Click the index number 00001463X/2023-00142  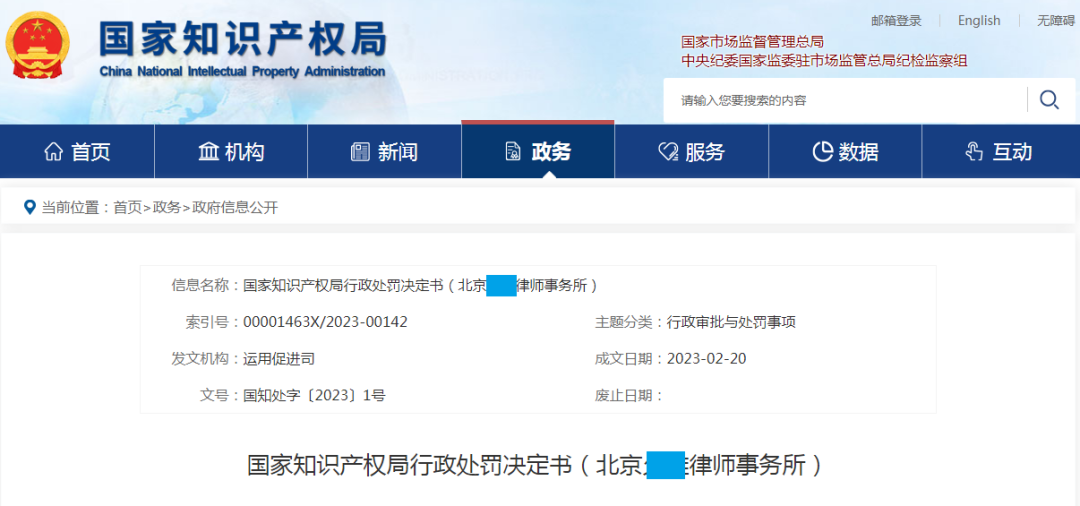(x=325, y=321)
